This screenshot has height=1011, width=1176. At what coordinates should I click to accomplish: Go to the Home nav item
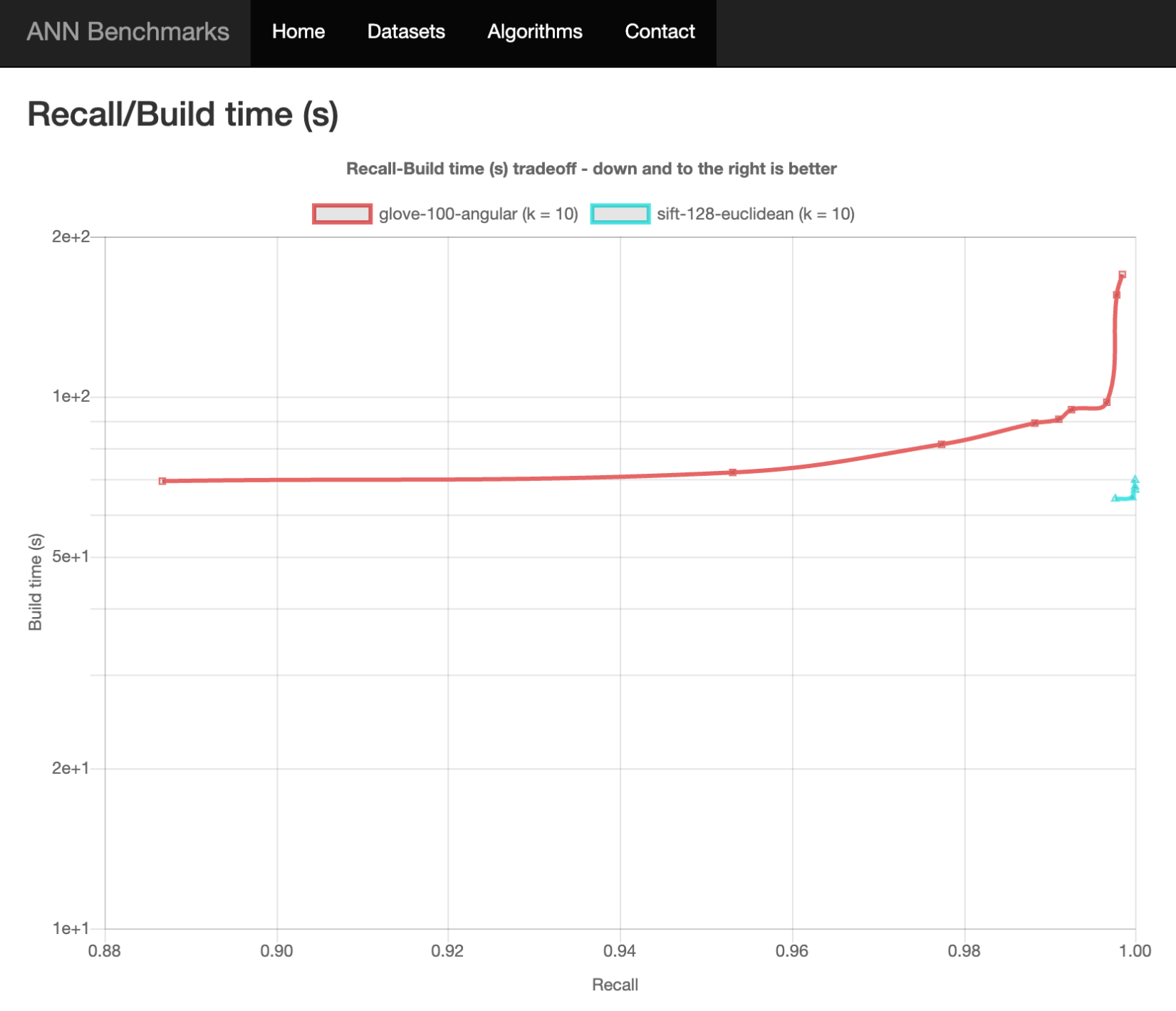coord(298,32)
